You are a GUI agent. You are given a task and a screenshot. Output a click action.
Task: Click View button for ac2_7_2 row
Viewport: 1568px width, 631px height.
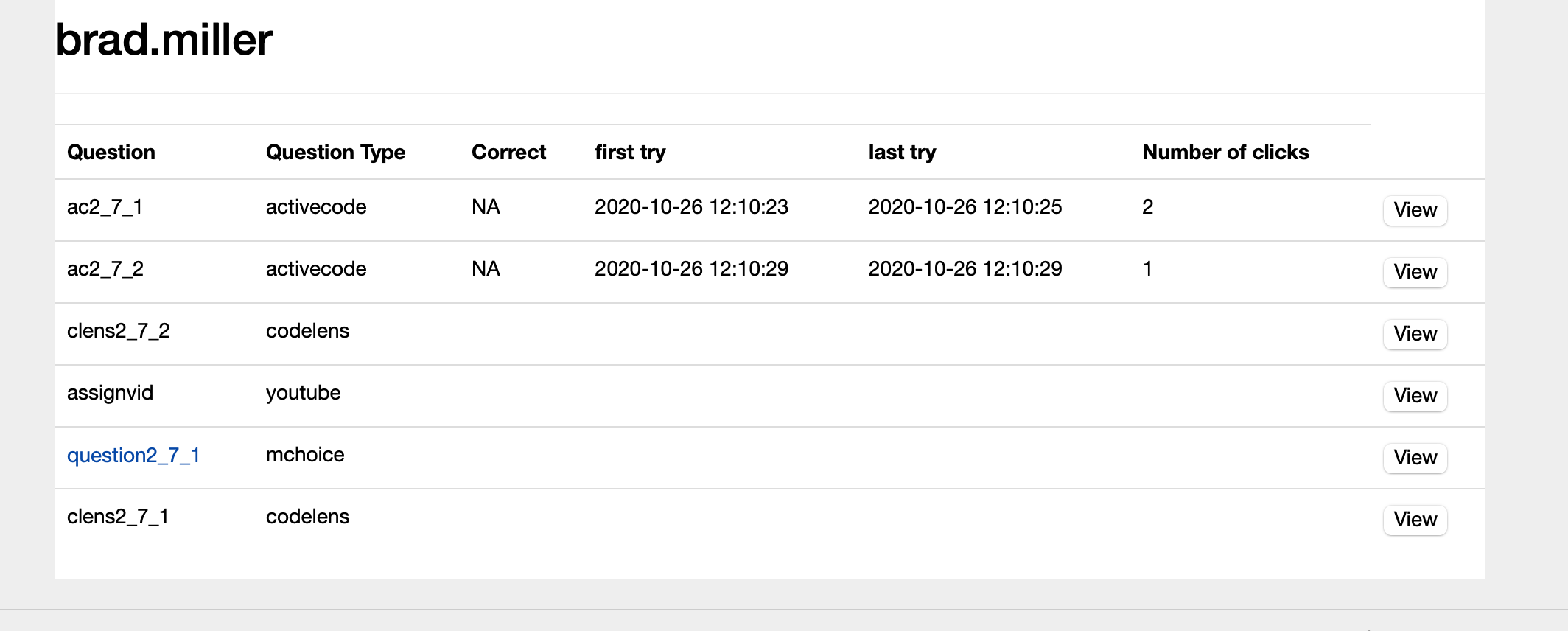[1415, 272]
